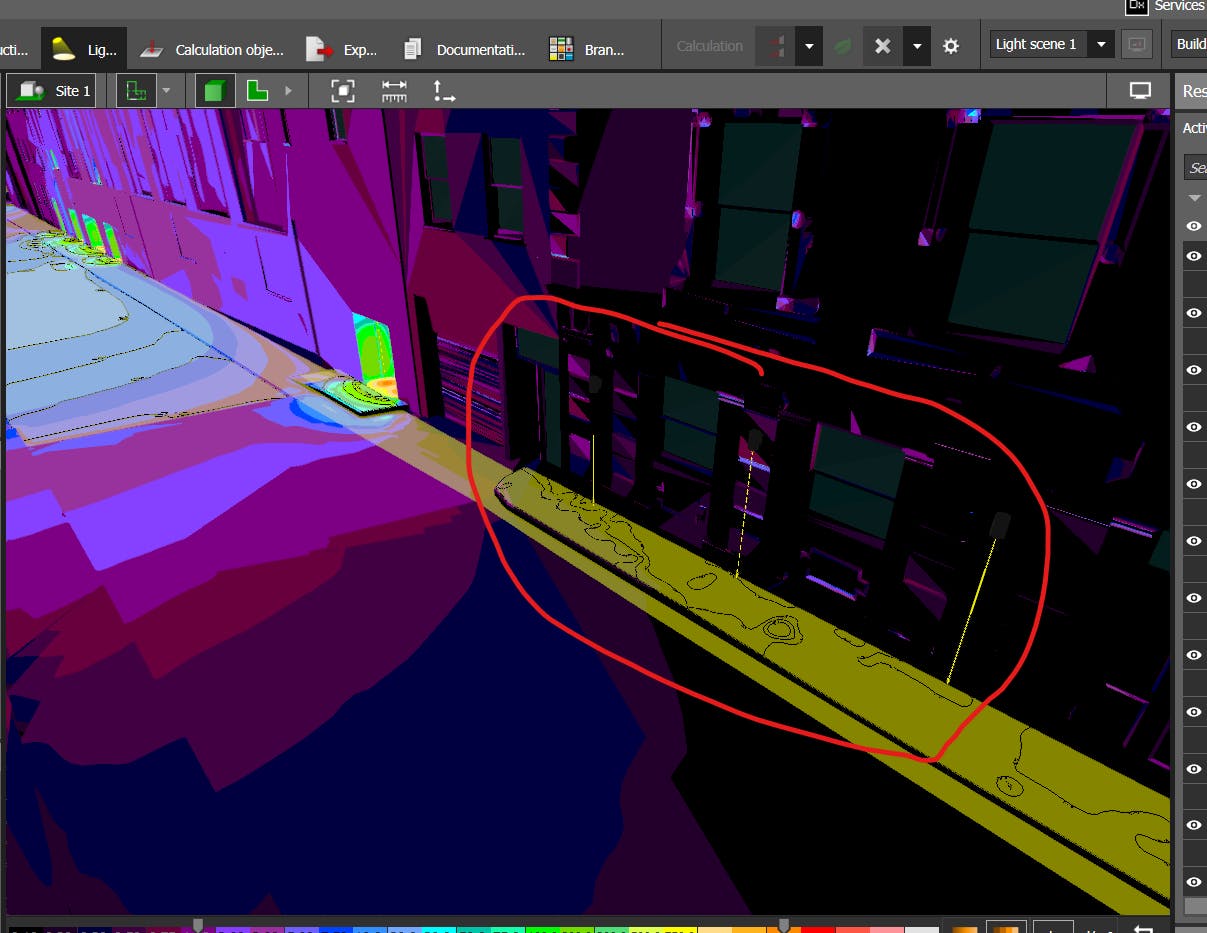Go to the Documentation tab
This screenshot has width=1207, height=933.
(463, 48)
